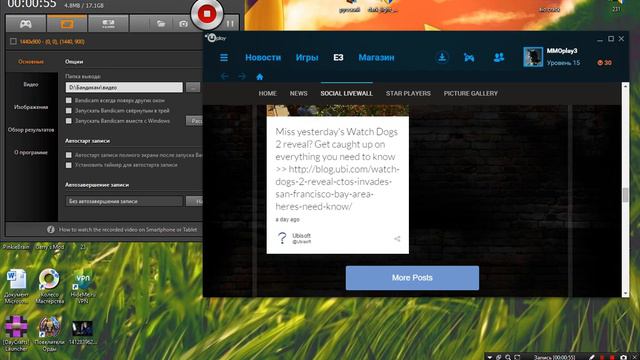The image size is (640, 360).
Task: Switch to STAR PLAYERS sub-tab
Action: [408, 93]
